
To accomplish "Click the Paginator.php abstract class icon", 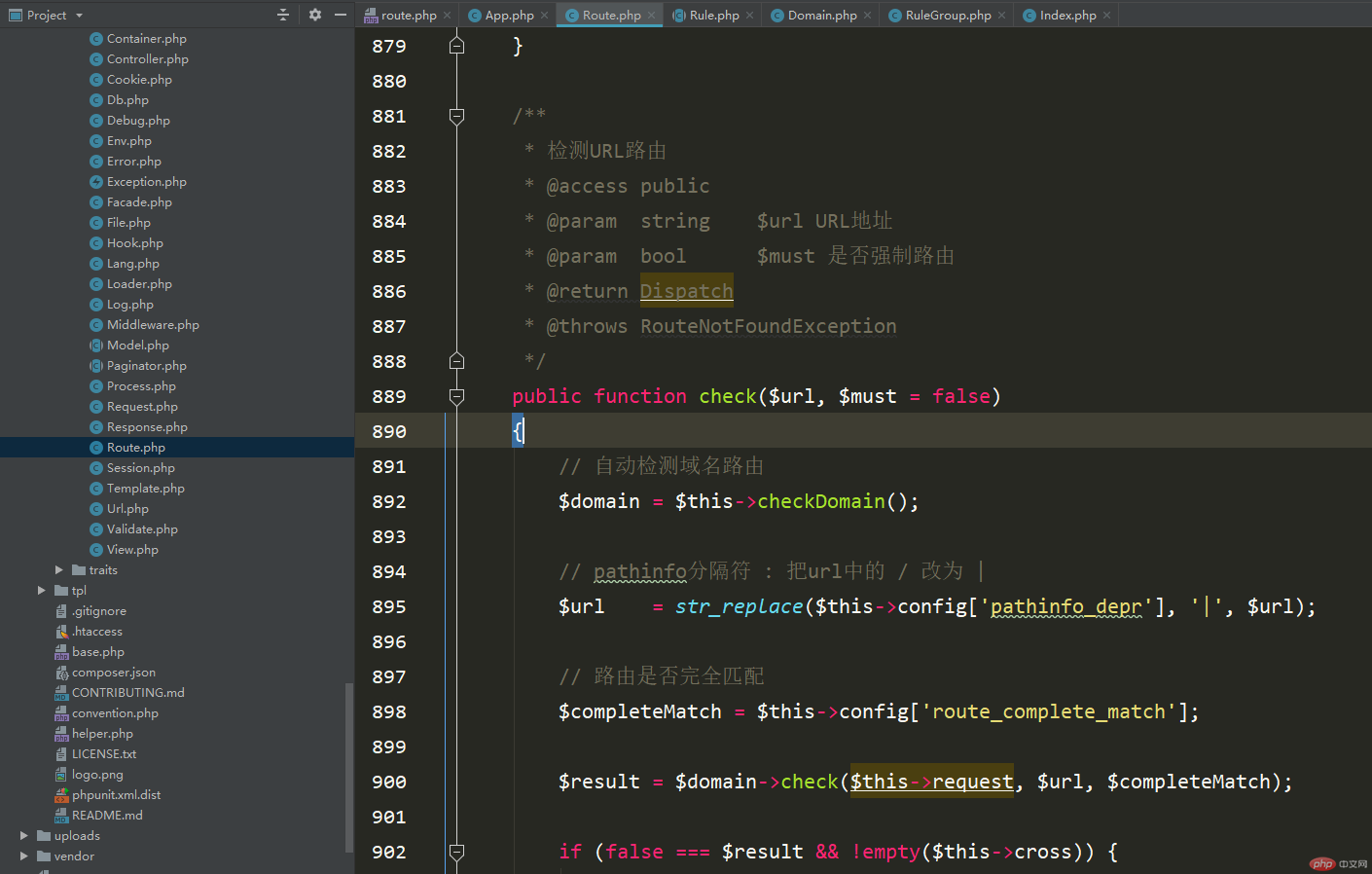I will [x=96, y=366].
